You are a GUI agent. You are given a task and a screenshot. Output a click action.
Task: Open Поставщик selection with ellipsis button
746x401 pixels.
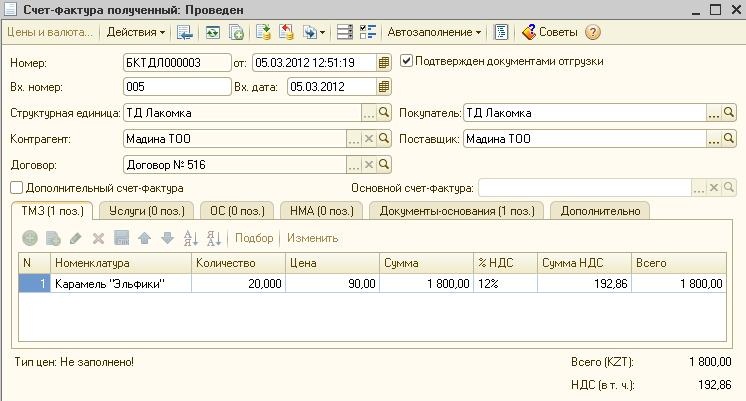point(698,139)
